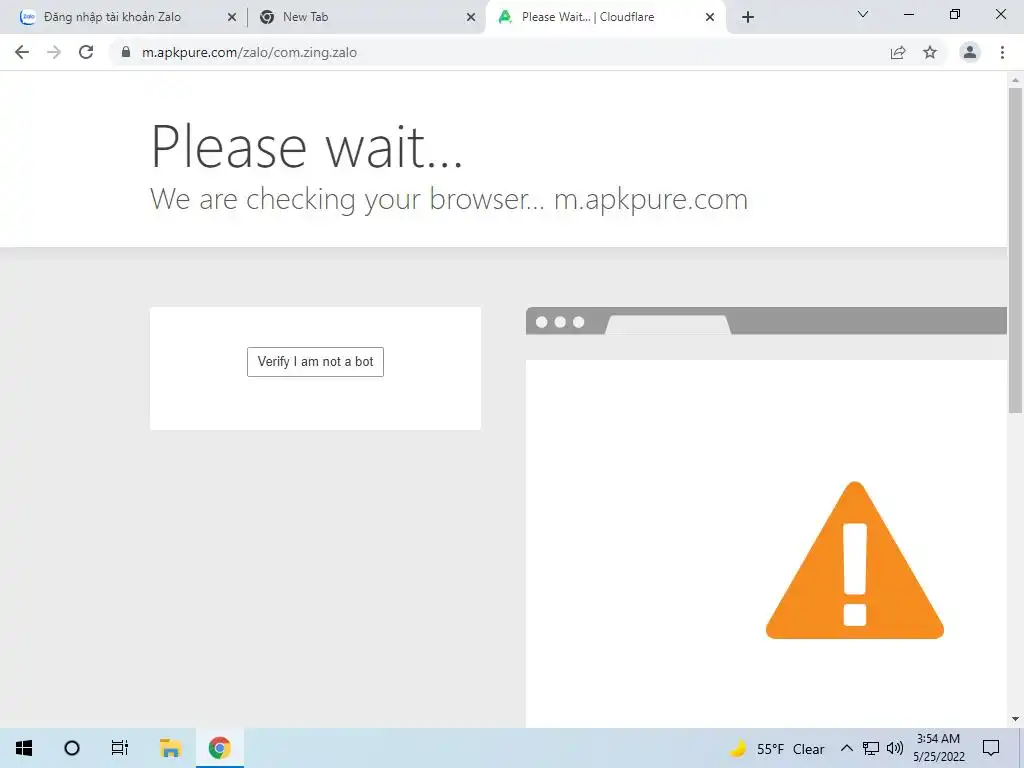Close the New Tab tab
Screen dimensions: 1024x768
[x=471, y=18]
